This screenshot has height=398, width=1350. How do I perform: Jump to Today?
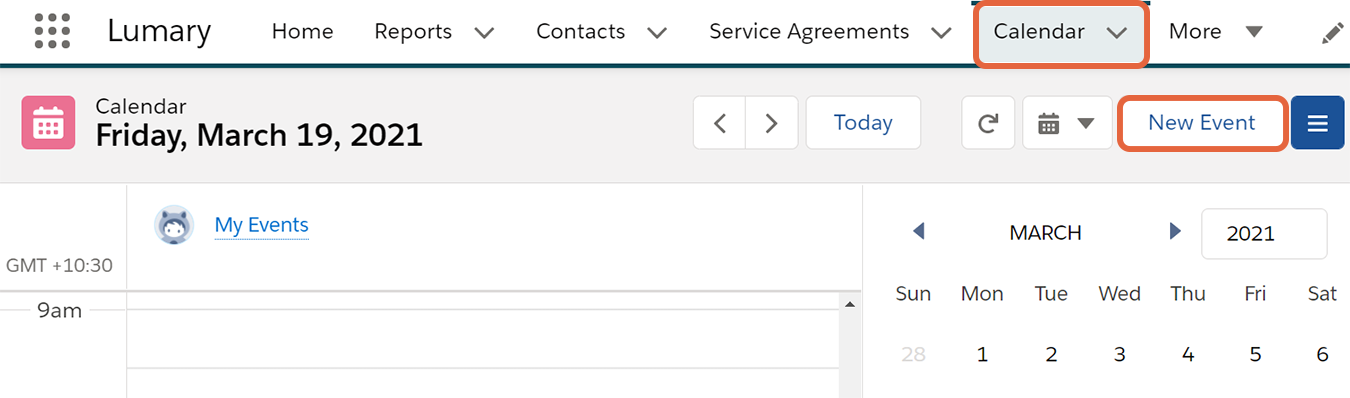click(863, 123)
